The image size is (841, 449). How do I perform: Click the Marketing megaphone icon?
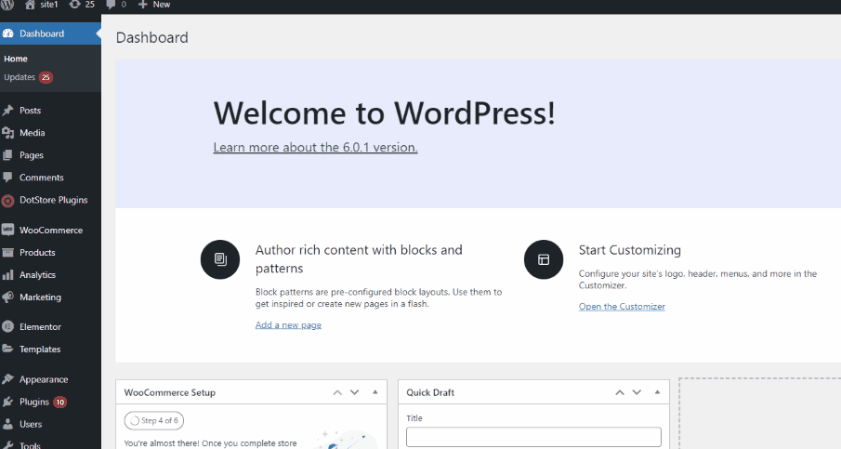tap(8, 297)
